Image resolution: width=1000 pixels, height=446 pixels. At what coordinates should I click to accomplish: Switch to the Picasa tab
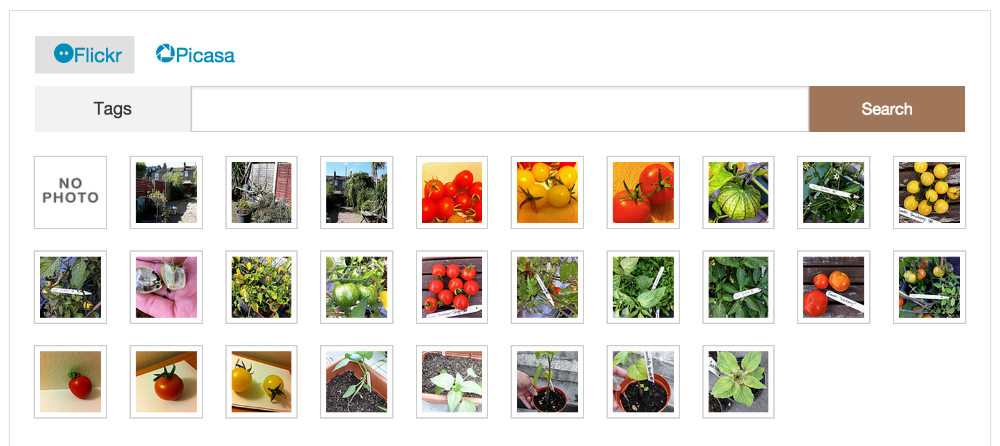(195, 55)
